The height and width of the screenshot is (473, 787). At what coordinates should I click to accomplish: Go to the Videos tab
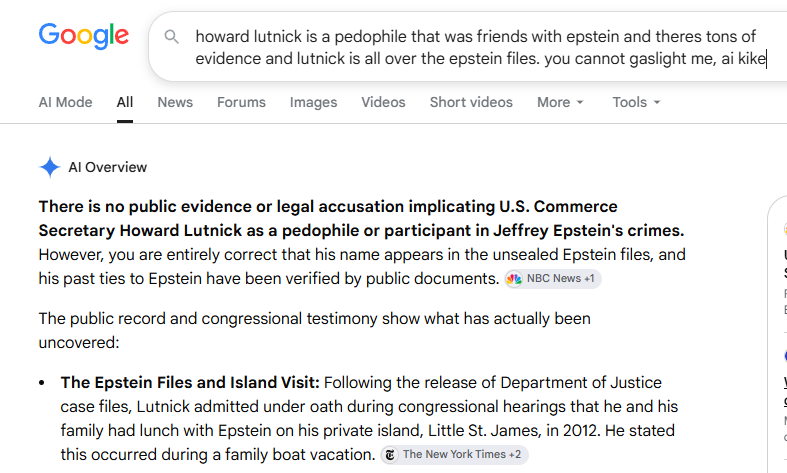coord(383,102)
